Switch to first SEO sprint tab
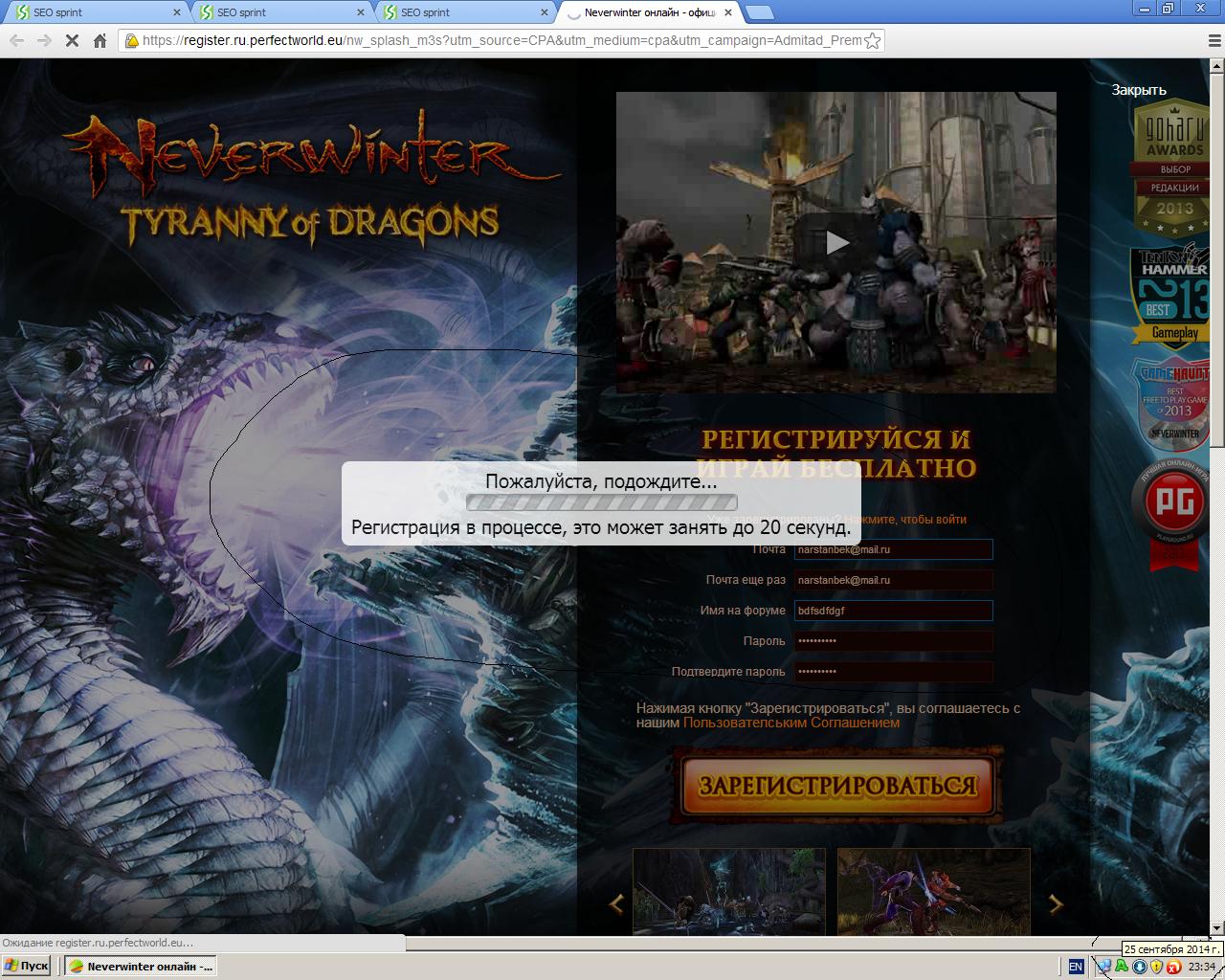Viewport: 1225px width, 980px height. [96, 12]
